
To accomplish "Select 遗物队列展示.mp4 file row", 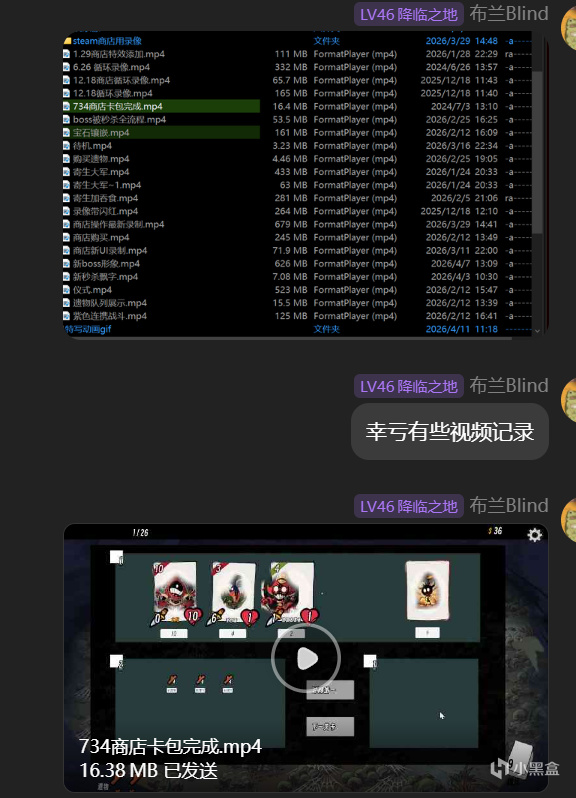I will click(298, 303).
